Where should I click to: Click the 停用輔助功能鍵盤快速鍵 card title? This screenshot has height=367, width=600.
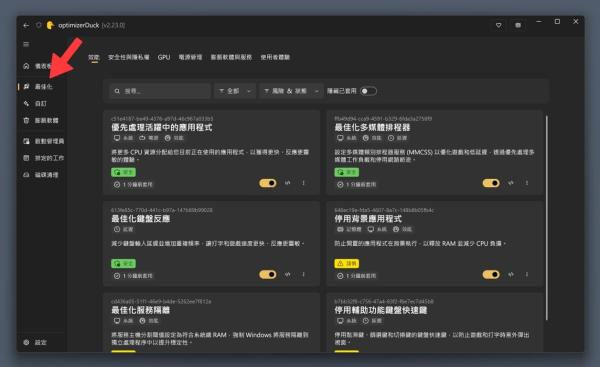click(381, 310)
